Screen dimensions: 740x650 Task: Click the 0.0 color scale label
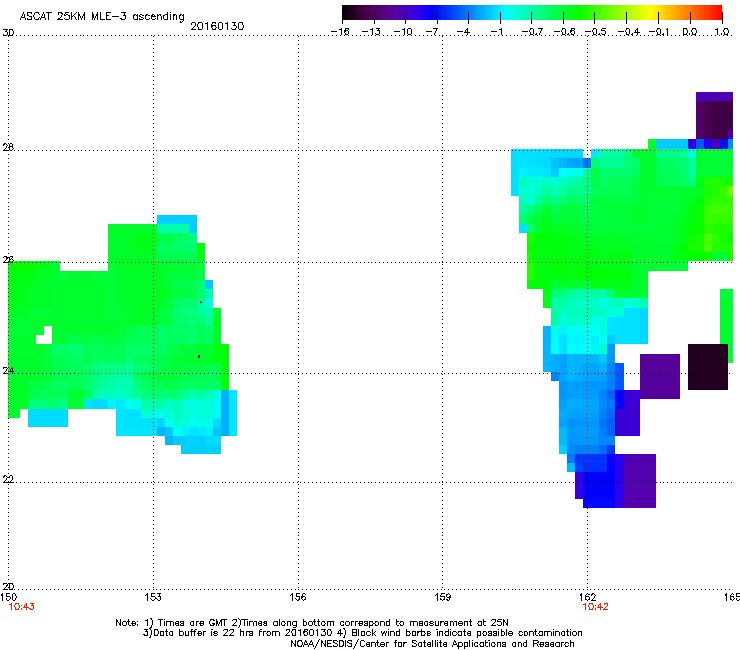(x=690, y=32)
